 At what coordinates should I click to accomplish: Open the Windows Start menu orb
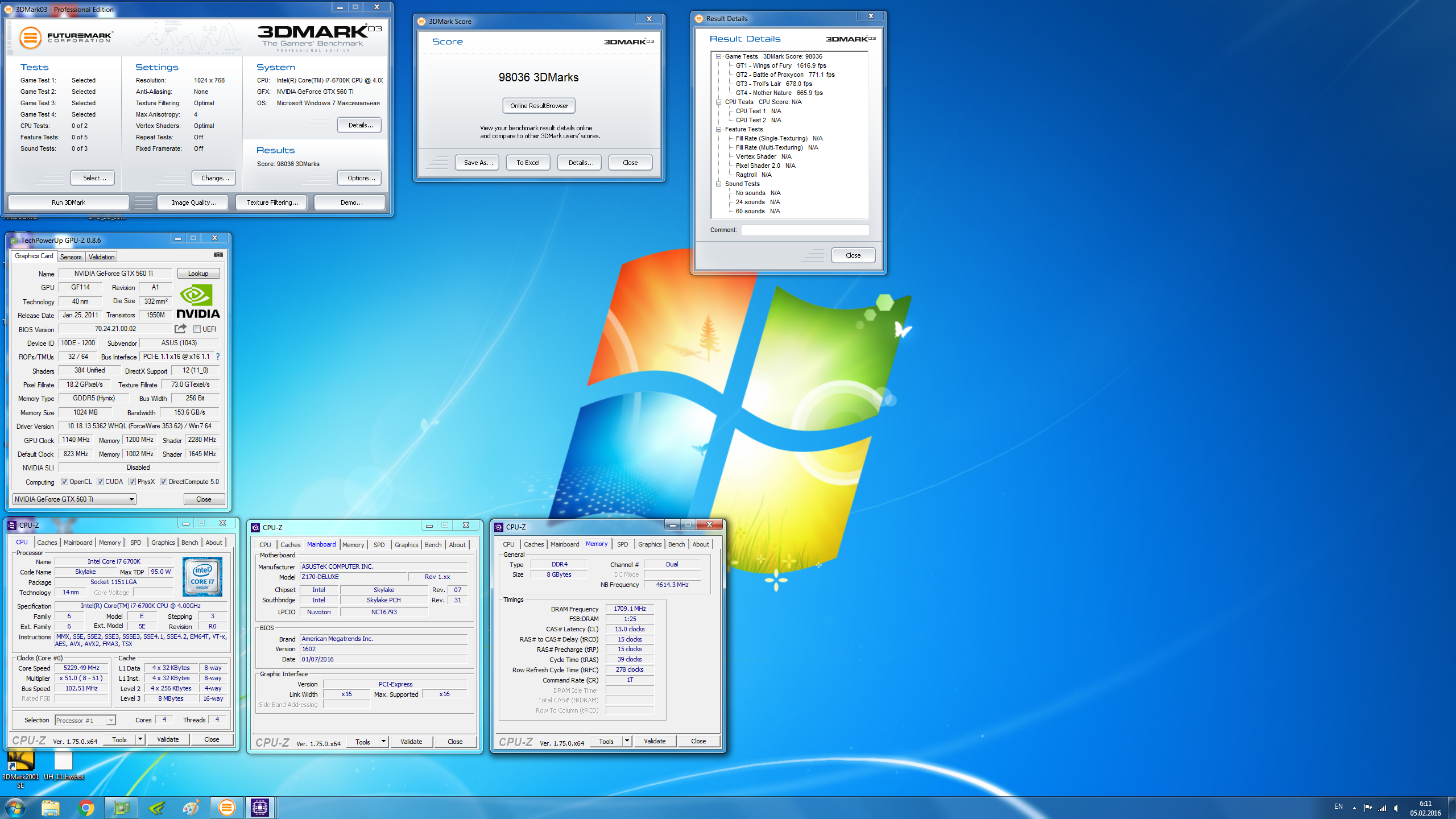coord(15,808)
